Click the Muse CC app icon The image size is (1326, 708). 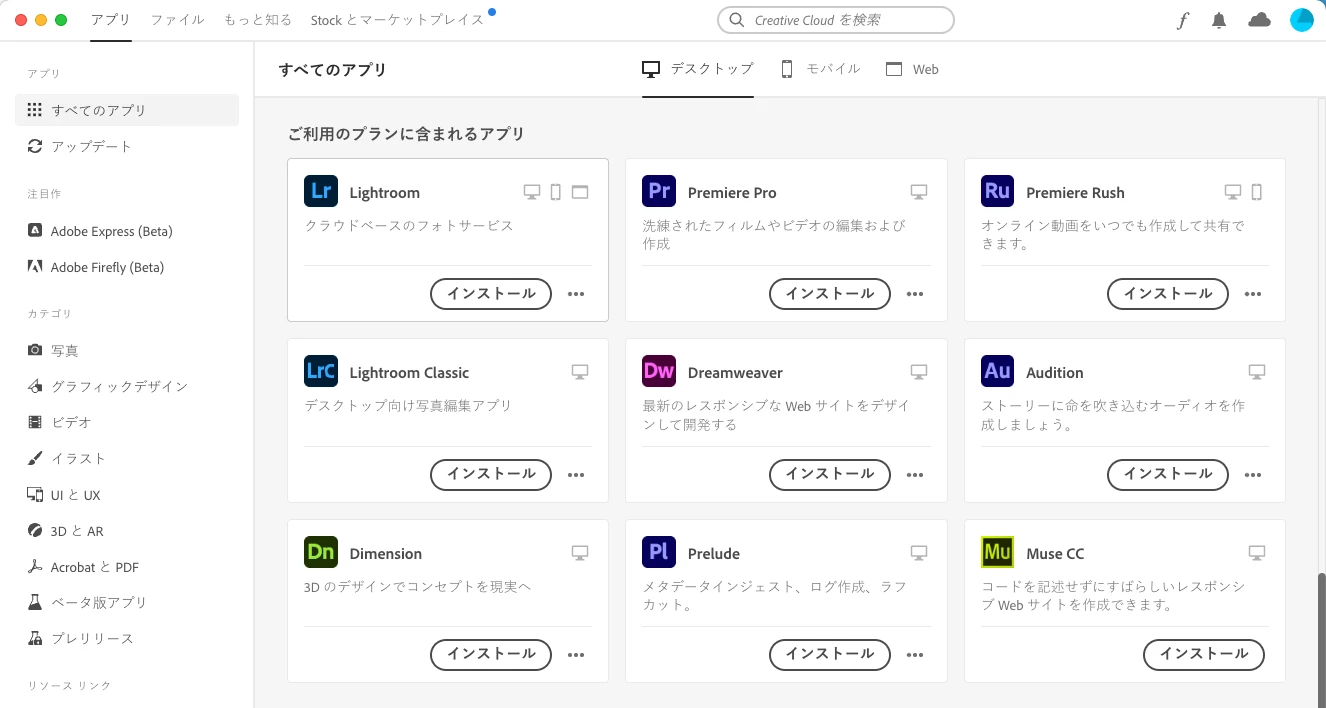998,552
